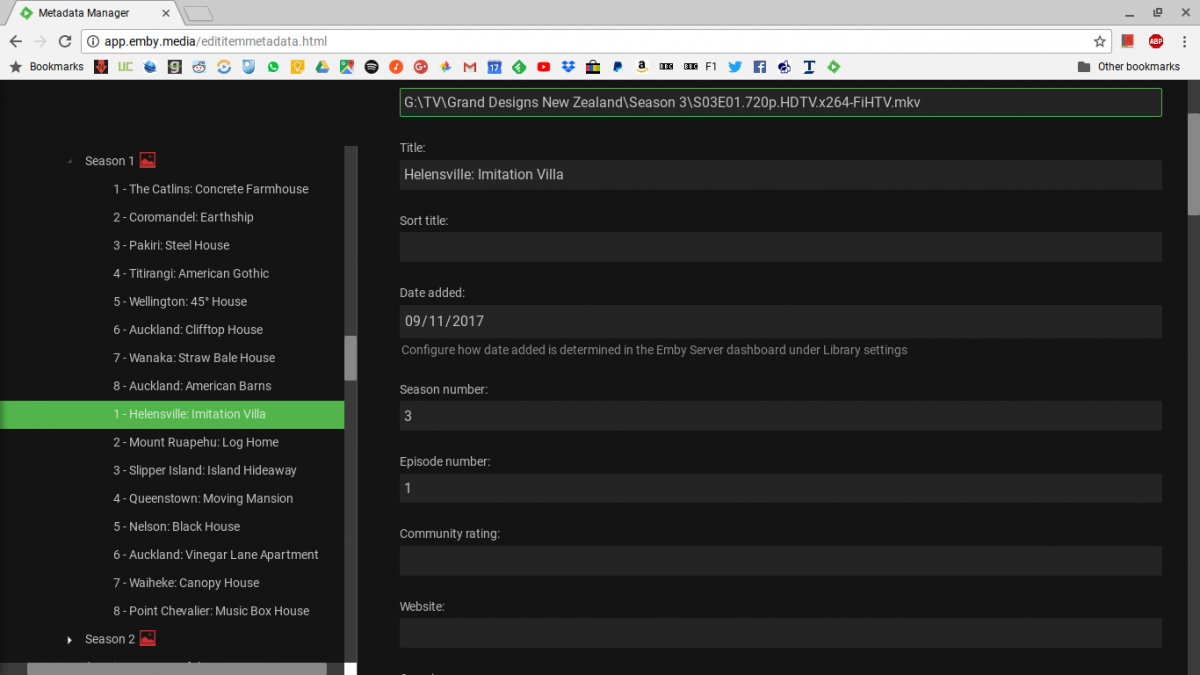Edit the Title field
This screenshot has height=675, width=1200.
pyautogui.click(x=781, y=174)
